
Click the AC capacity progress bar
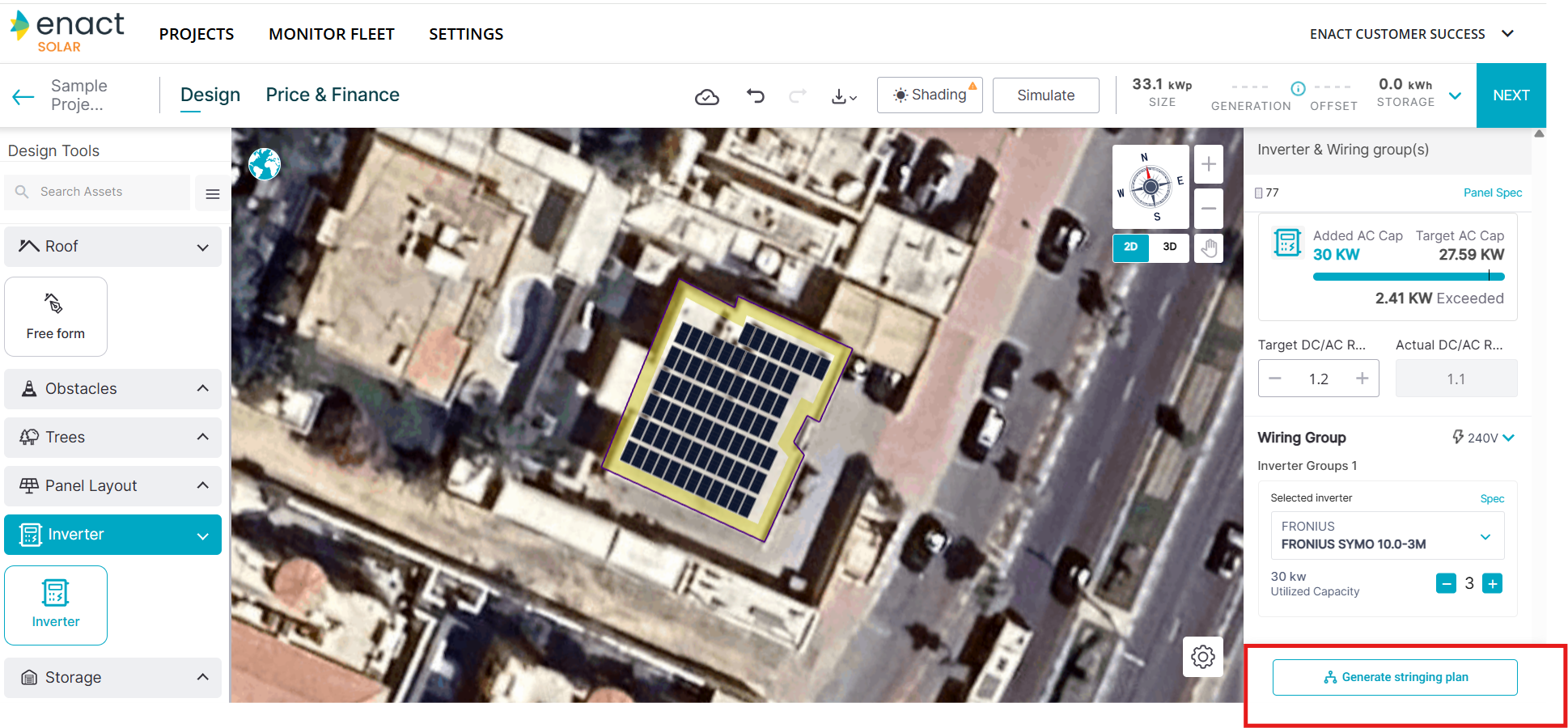[x=1408, y=277]
